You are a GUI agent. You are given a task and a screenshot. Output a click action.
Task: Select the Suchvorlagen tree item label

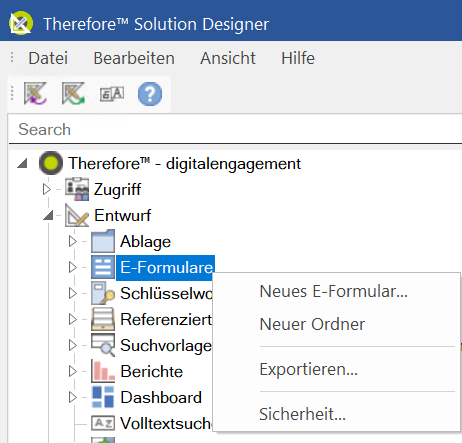click(166, 345)
